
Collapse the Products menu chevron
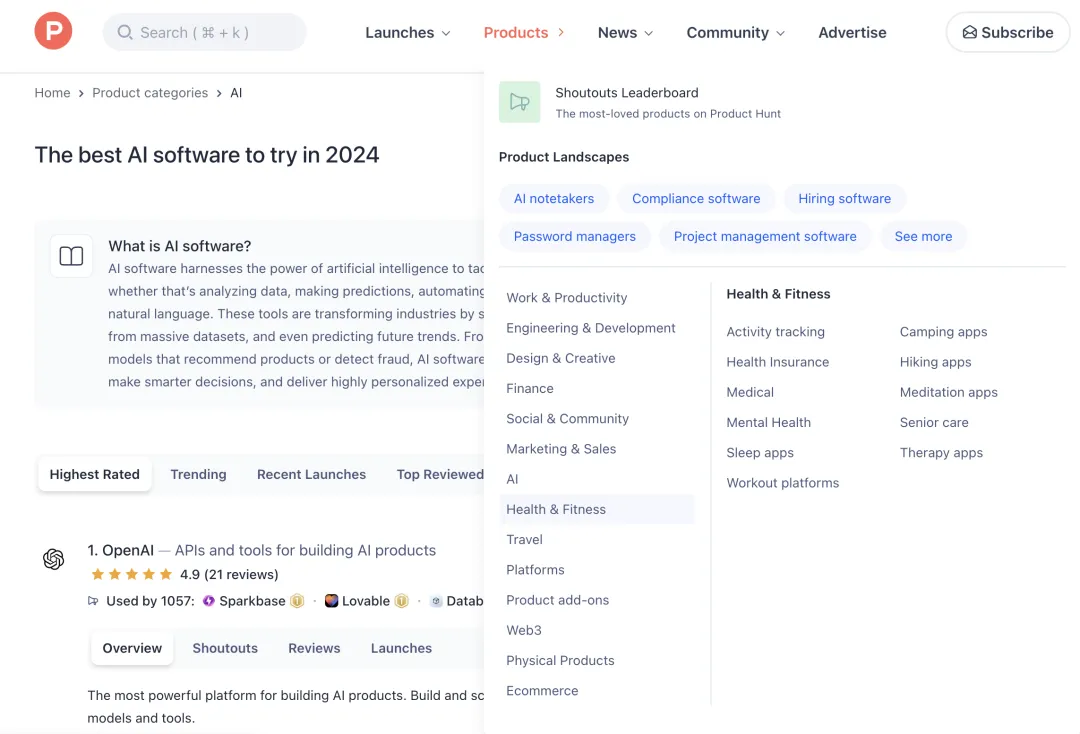(561, 32)
